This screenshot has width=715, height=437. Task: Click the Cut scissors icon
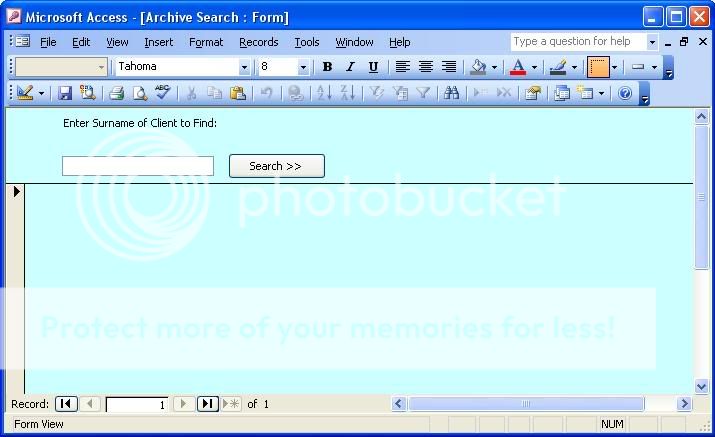192,93
